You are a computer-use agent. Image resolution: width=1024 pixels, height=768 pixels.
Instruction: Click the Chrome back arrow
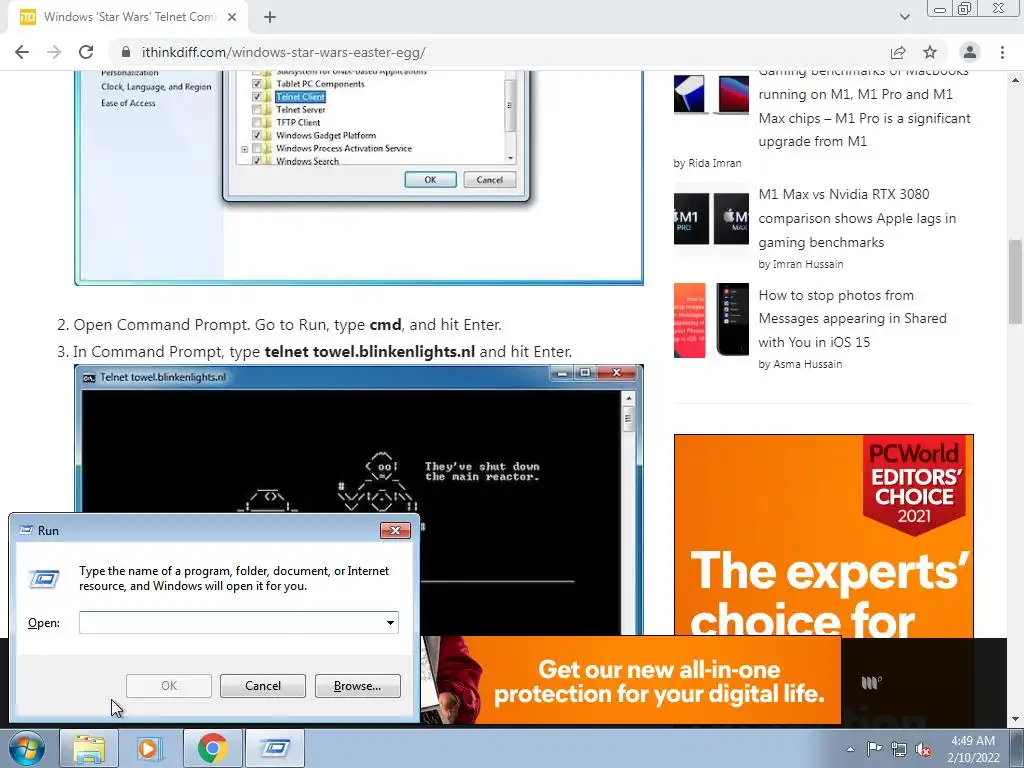[x=22, y=52]
